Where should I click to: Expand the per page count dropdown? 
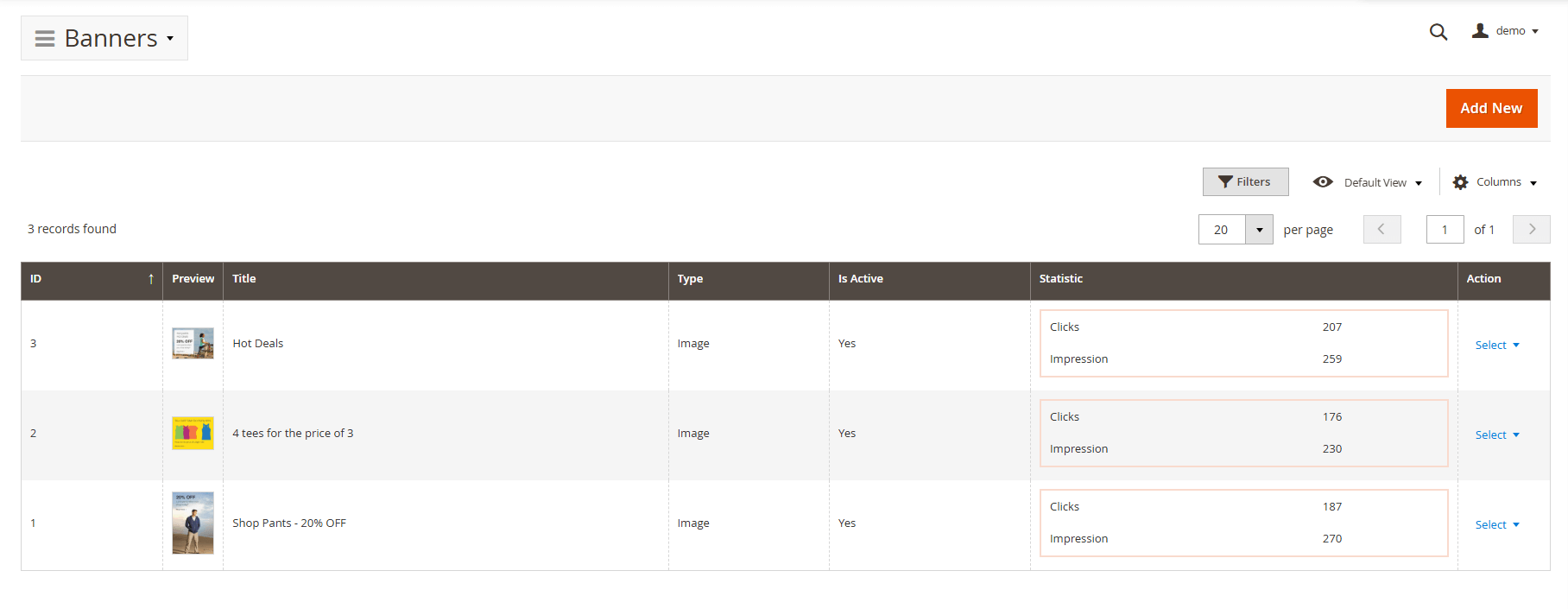pos(1259,230)
